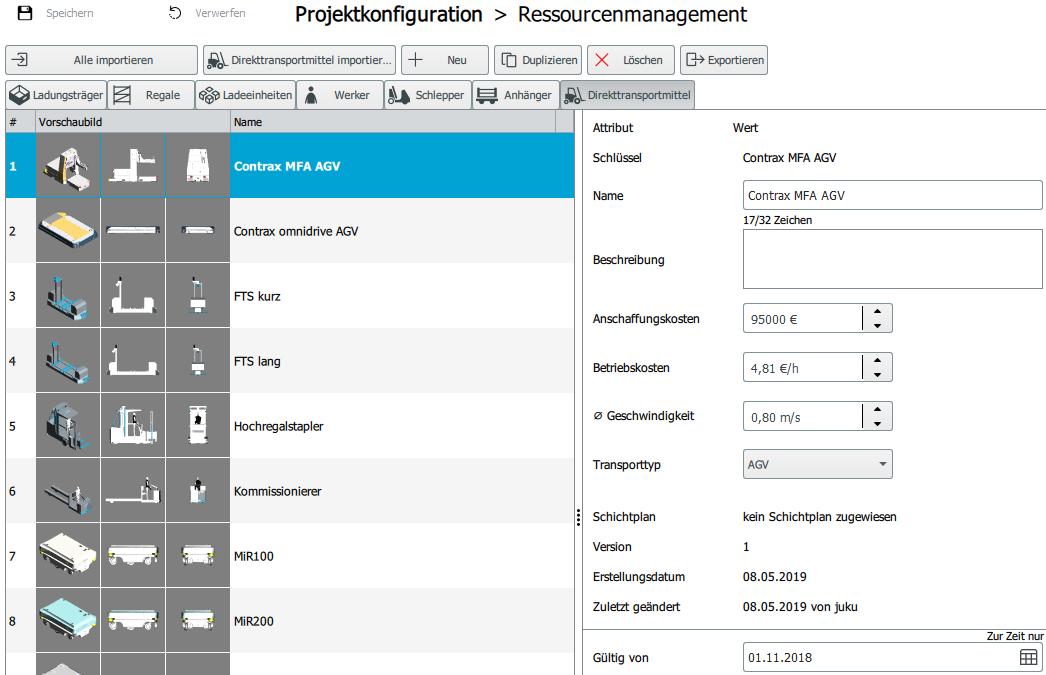Decrease Betriebskosten with down arrow
1046x675 pixels.
tap(877, 375)
